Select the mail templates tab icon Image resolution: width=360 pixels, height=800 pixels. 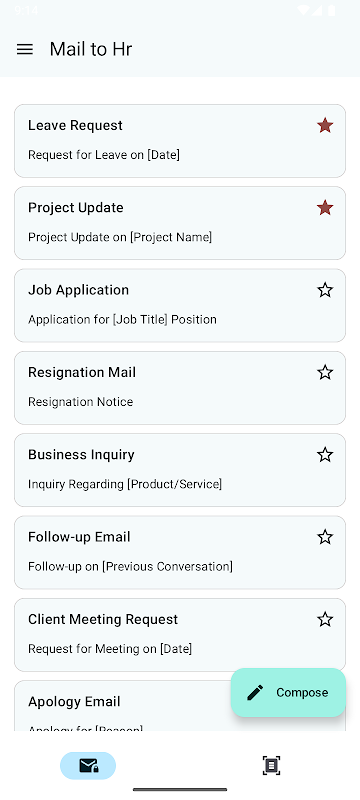click(x=88, y=765)
